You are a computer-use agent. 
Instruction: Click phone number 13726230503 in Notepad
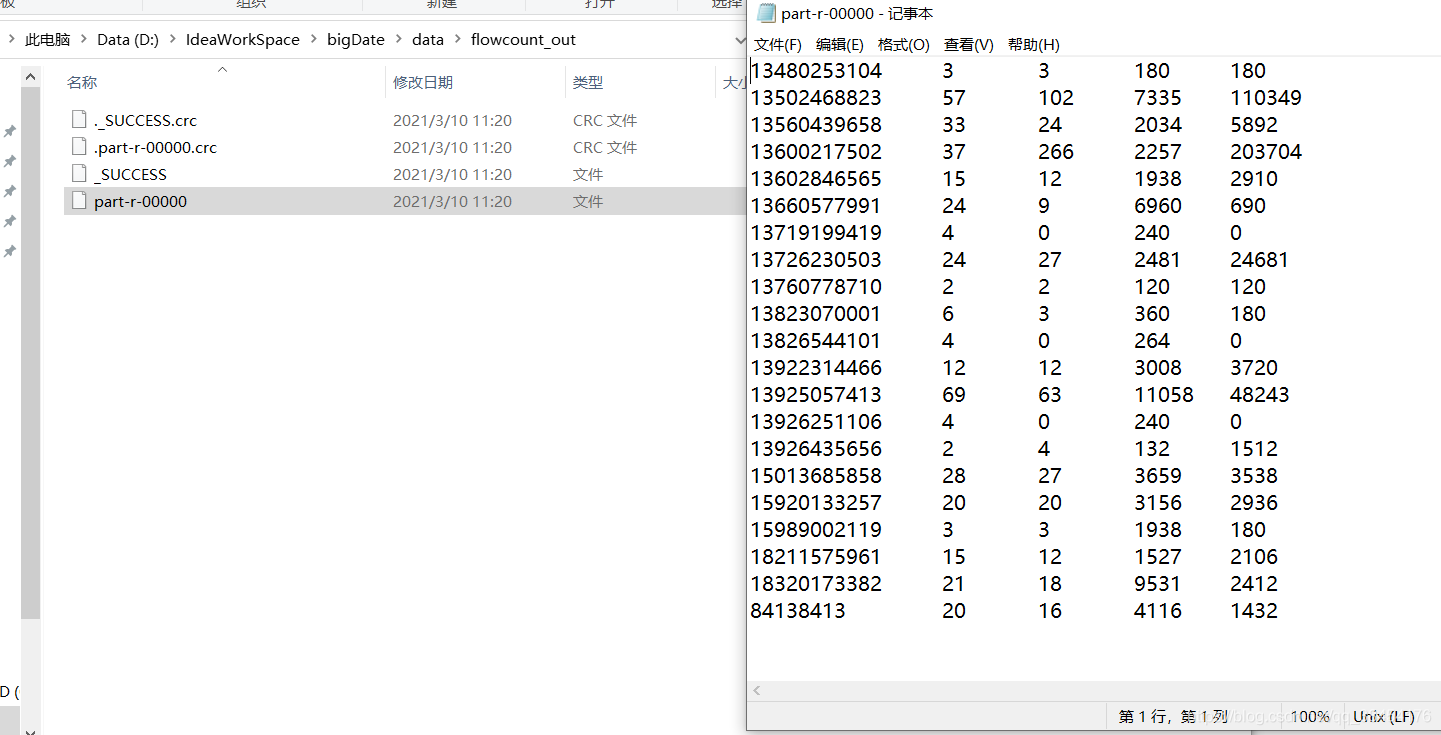tap(816, 260)
